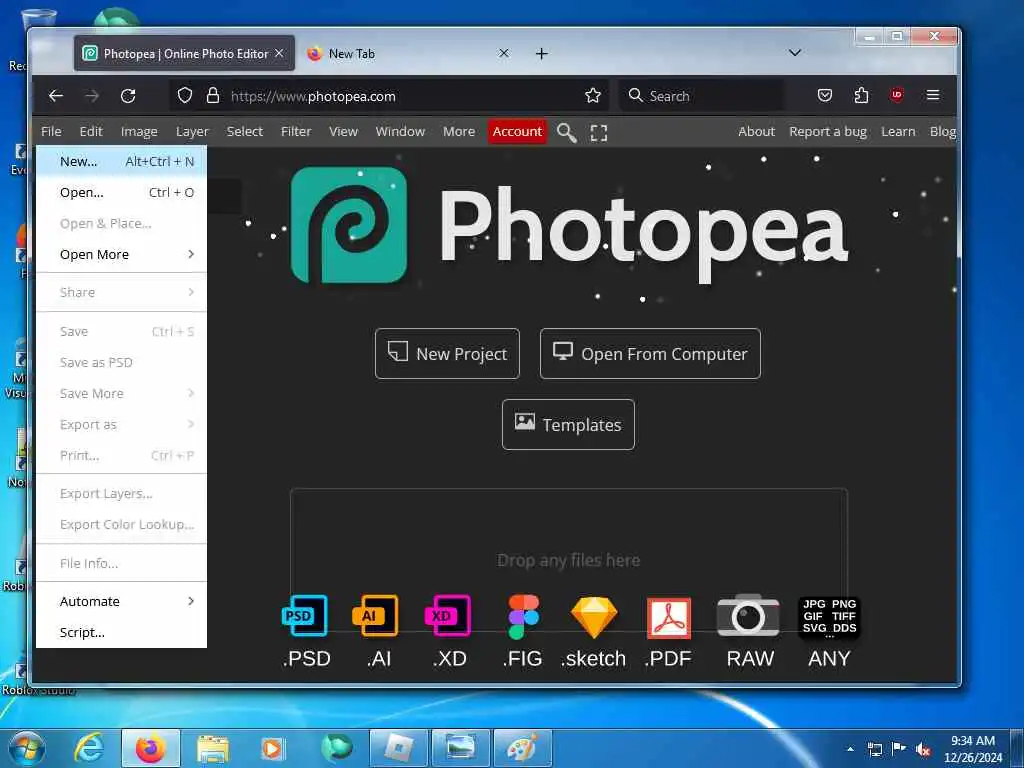Open the Select menu

coord(245,131)
